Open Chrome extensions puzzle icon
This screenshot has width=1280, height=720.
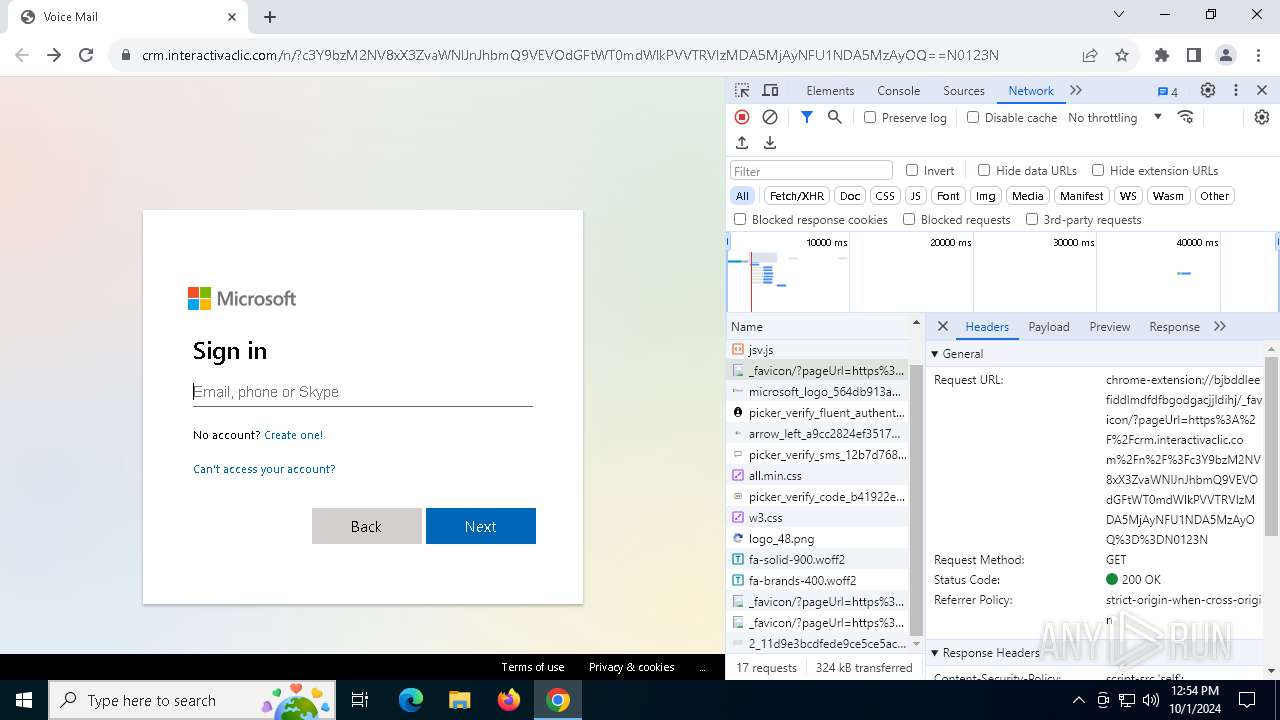coord(1162,55)
